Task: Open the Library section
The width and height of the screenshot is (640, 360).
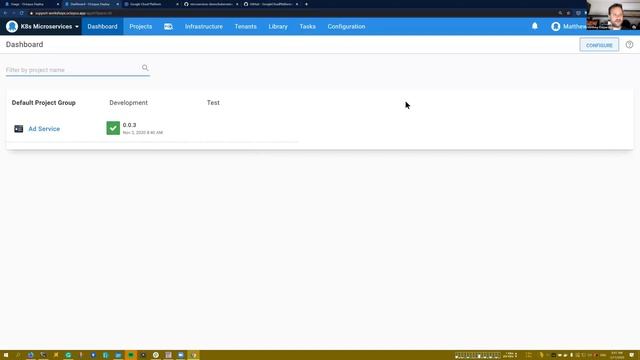Action: [278, 27]
